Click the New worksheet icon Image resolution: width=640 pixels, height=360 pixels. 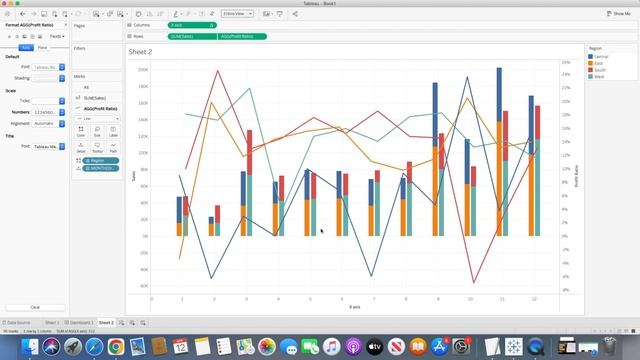tap(122, 322)
